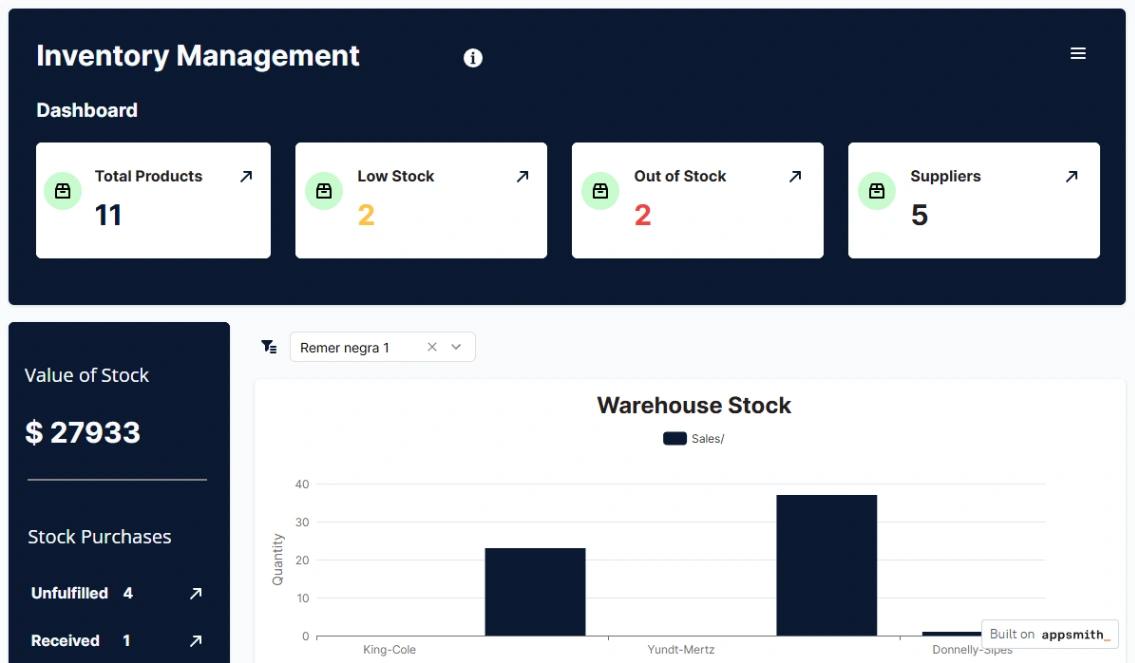Open Low Stock via its arrow icon
The height and width of the screenshot is (663, 1135).
(523, 176)
